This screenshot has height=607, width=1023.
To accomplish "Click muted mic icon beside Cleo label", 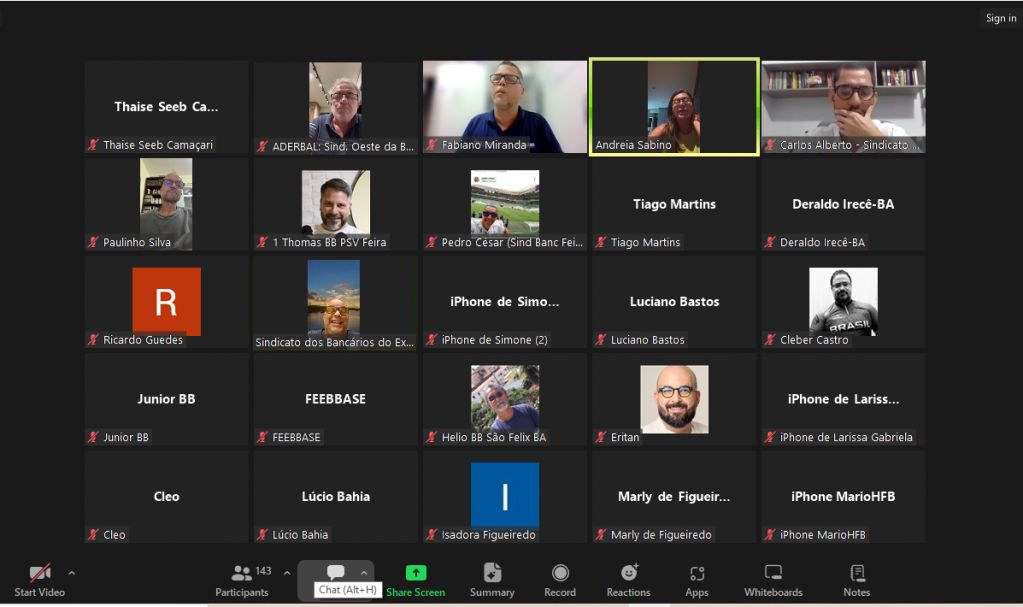I will tap(93, 535).
